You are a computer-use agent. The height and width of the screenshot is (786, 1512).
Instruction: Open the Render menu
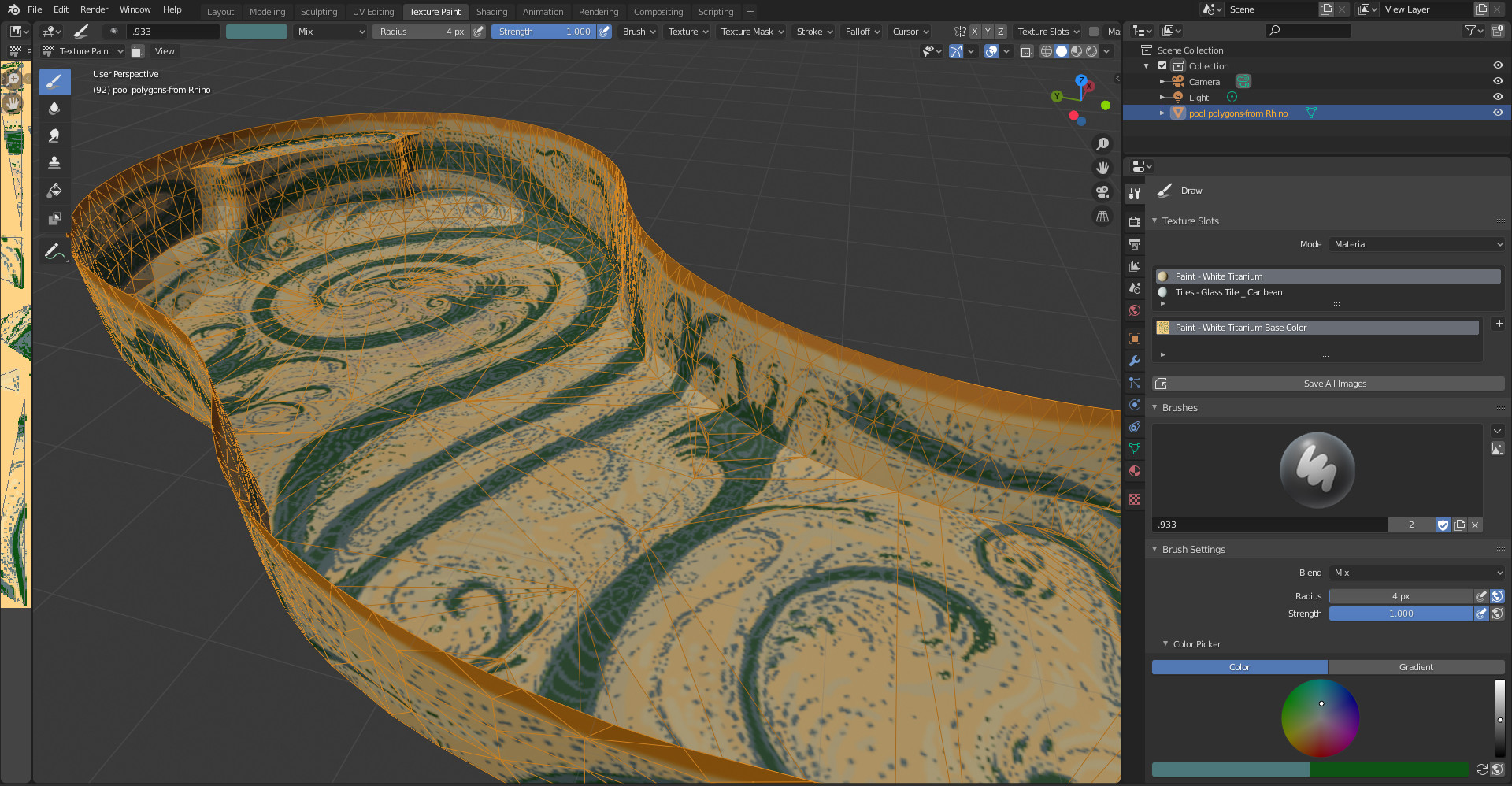point(94,9)
